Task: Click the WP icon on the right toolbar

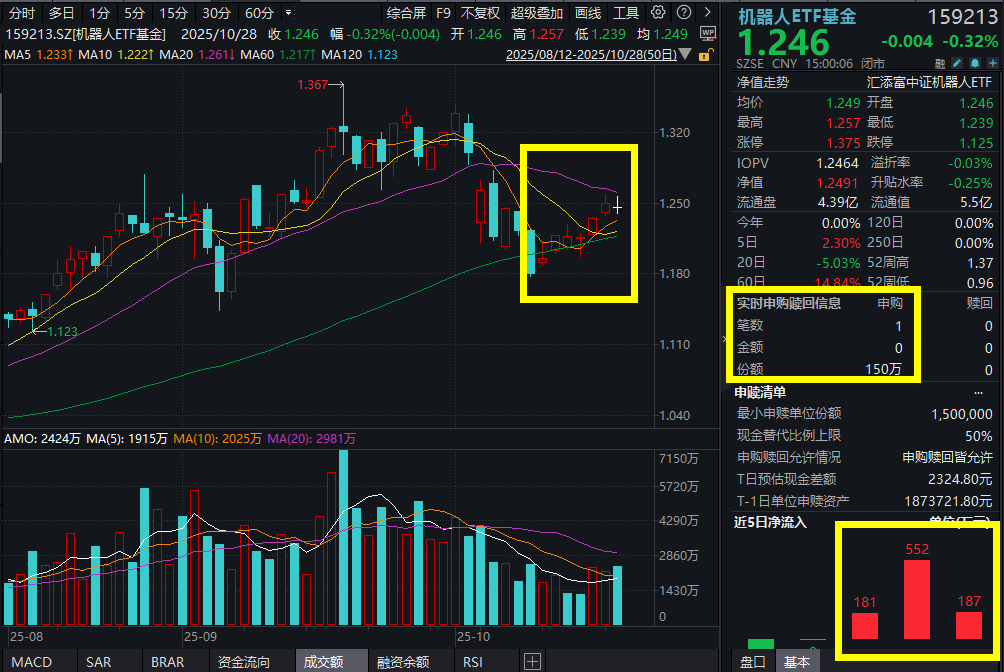Action: 708,33
